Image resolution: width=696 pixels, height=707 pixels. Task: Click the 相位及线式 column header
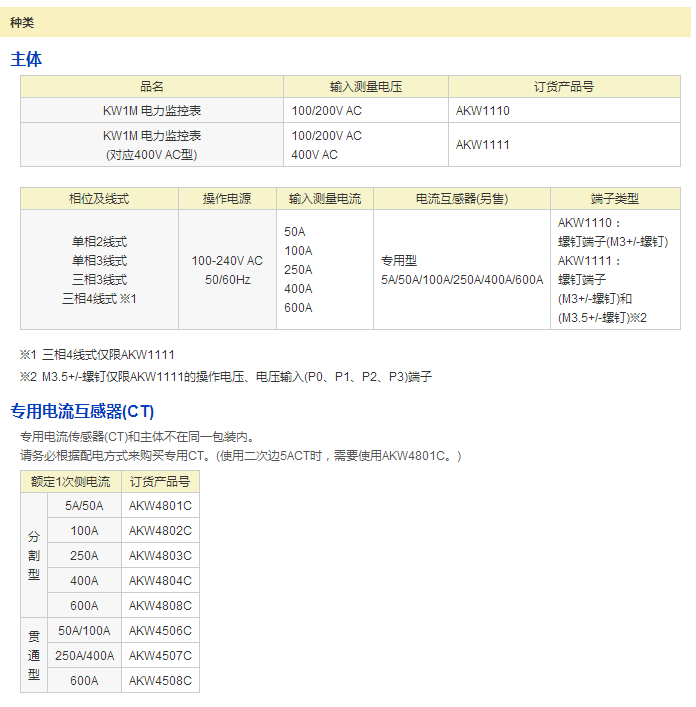point(99,199)
